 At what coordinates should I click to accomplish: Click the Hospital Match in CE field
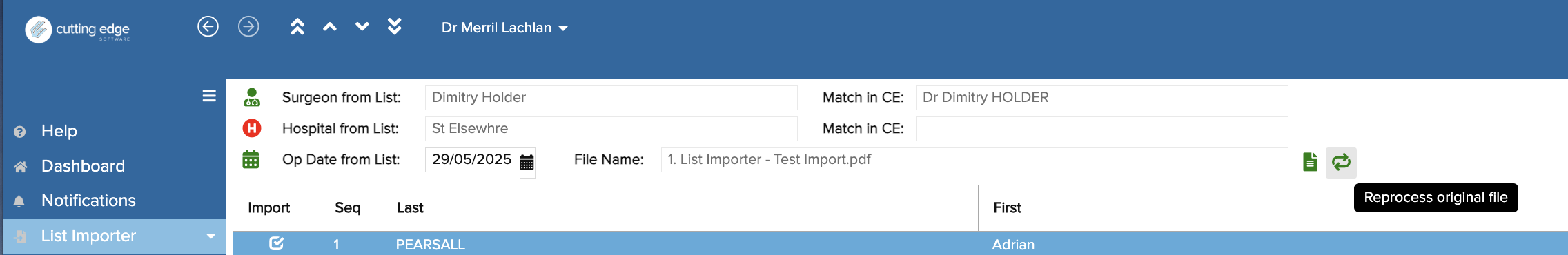pos(1101,129)
